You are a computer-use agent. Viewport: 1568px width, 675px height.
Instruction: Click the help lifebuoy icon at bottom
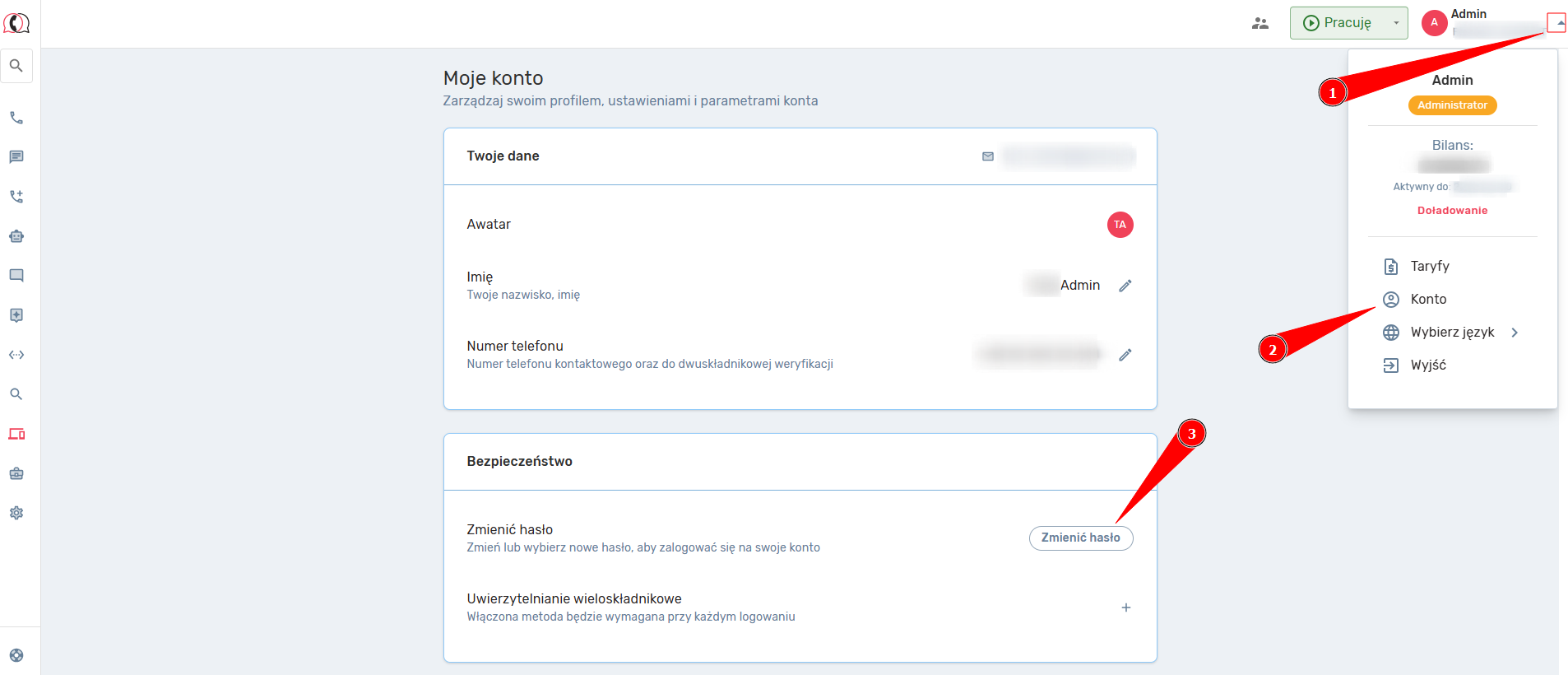(x=16, y=655)
